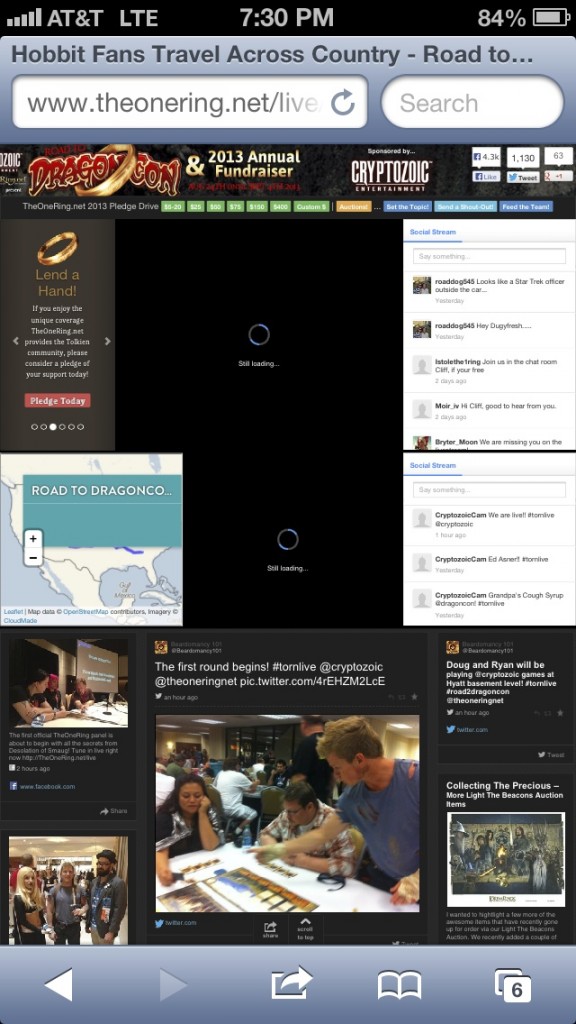Like the page with Facebook Like button
The image size is (576, 1024).
point(487,177)
